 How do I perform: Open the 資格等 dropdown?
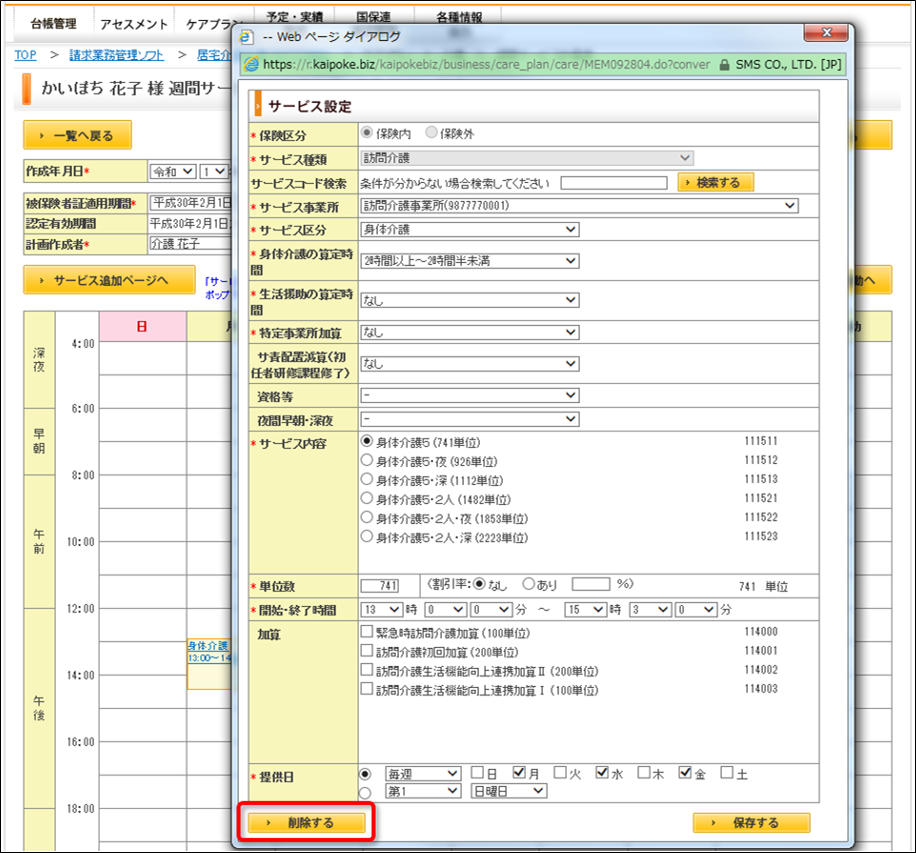470,396
